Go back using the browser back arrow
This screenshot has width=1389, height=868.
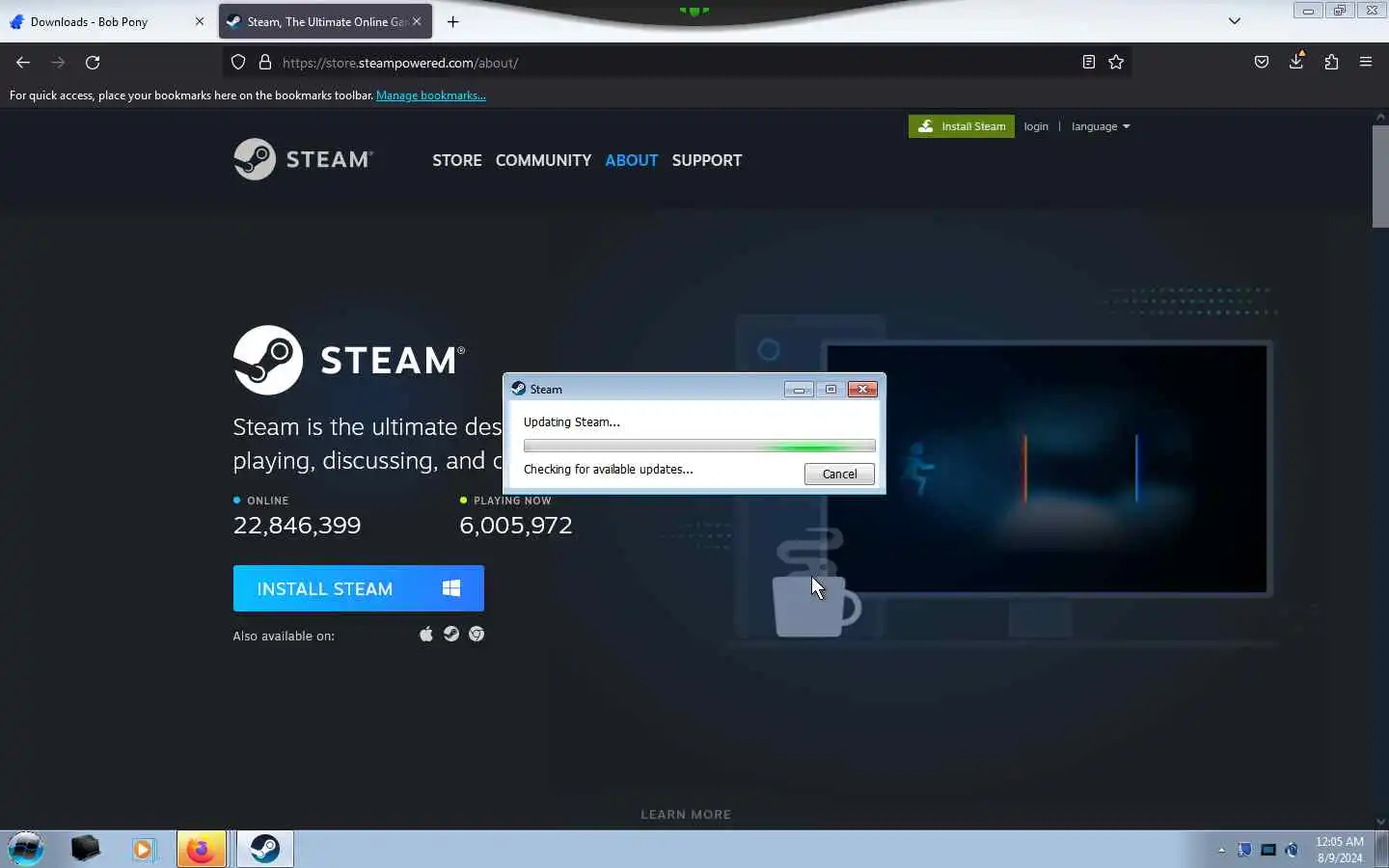pyautogui.click(x=23, y=63)
